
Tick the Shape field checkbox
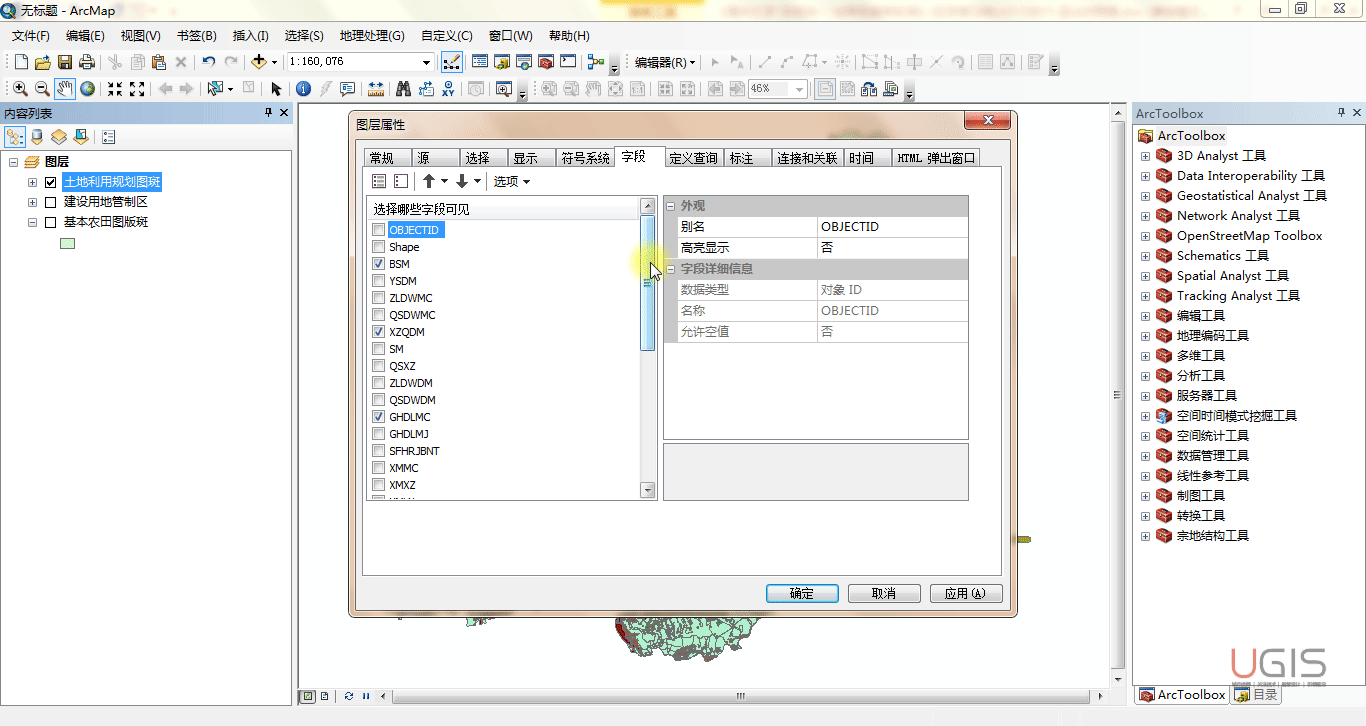click(378, 247)
